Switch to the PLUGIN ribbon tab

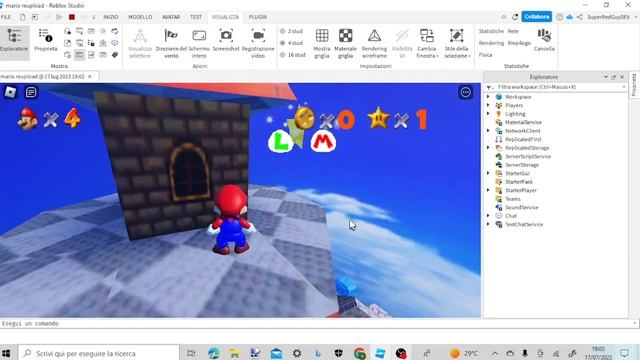[x=258, y=17]
